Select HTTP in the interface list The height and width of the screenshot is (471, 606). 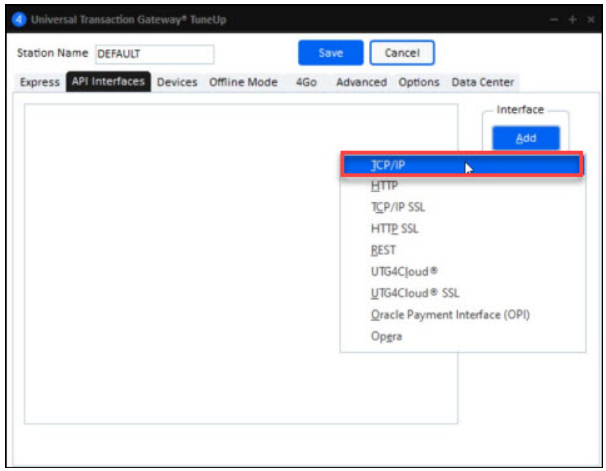point(384,186)
